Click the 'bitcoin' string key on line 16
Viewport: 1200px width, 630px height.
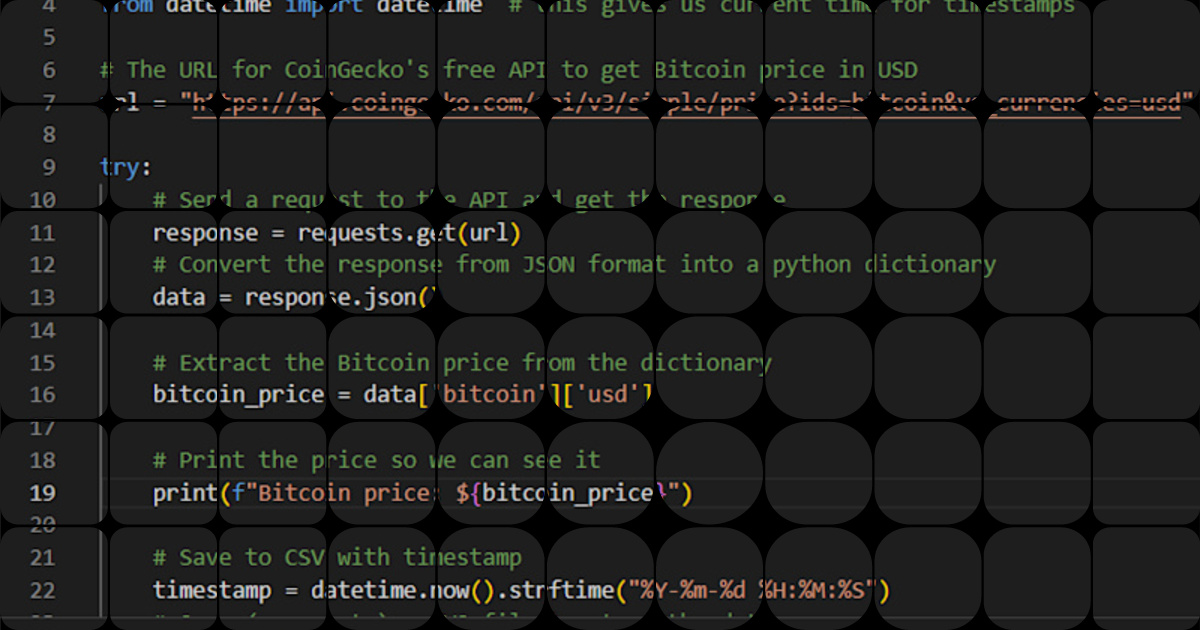click(x=489, y=394)
